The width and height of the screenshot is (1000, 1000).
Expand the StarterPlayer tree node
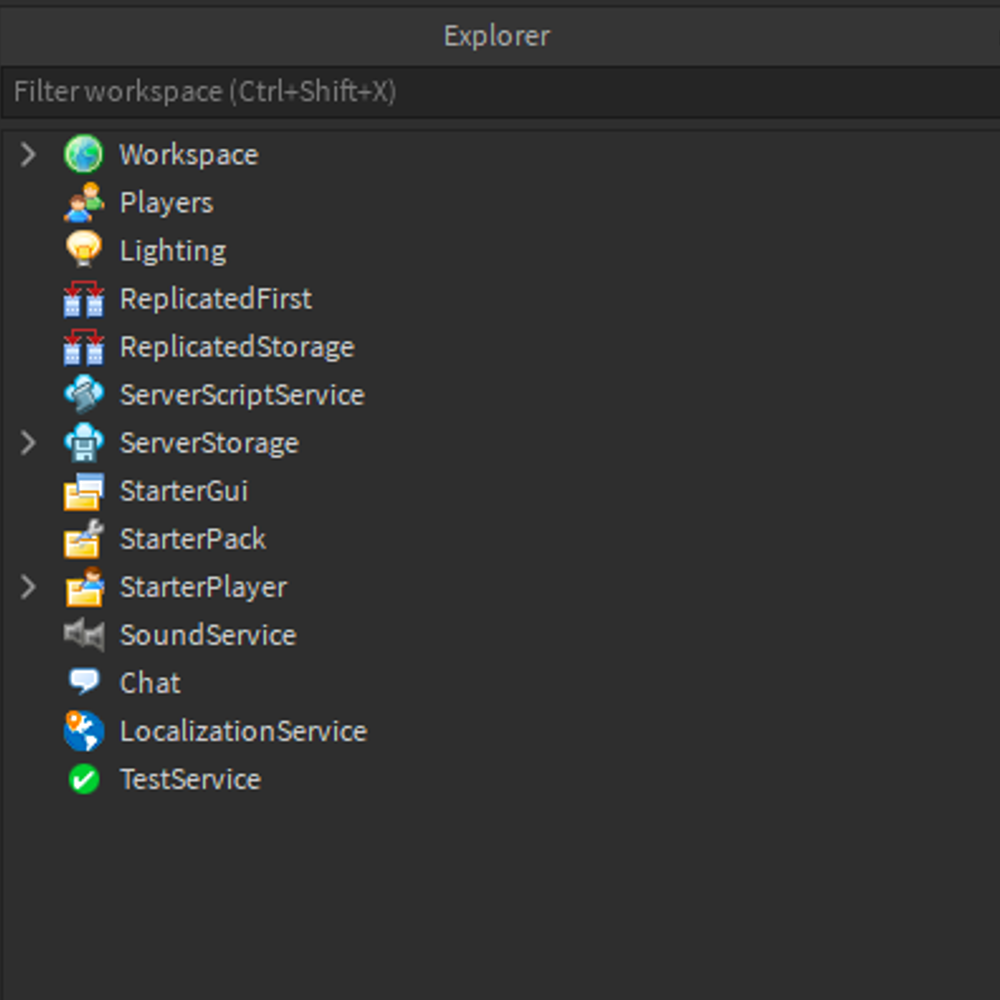tap(28, 587)
